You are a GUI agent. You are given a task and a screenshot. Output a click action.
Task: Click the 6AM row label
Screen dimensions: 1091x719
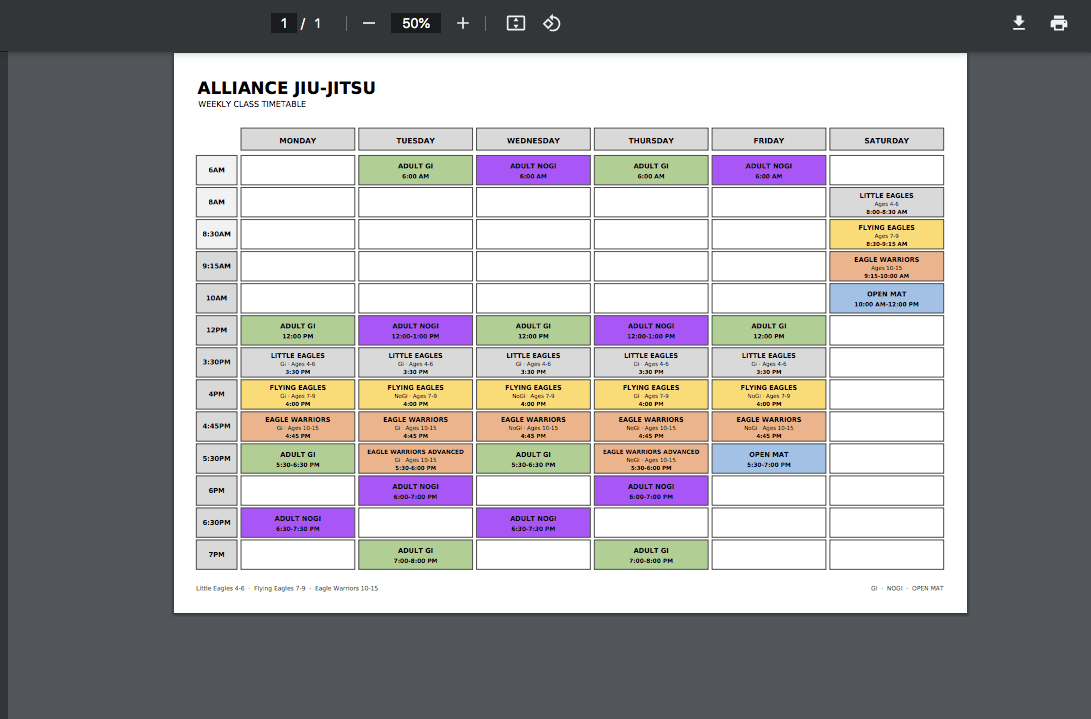216,170
